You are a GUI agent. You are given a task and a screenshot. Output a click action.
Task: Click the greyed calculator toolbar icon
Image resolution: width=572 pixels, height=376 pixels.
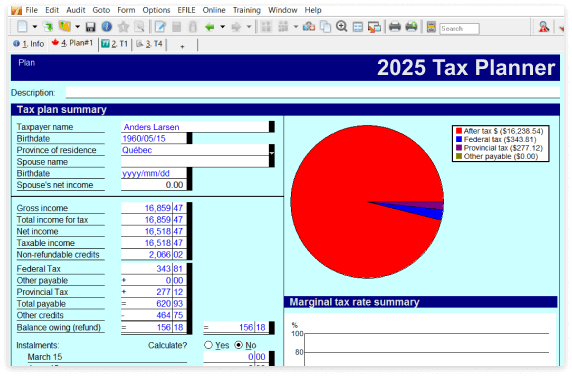tap(177, 27)
